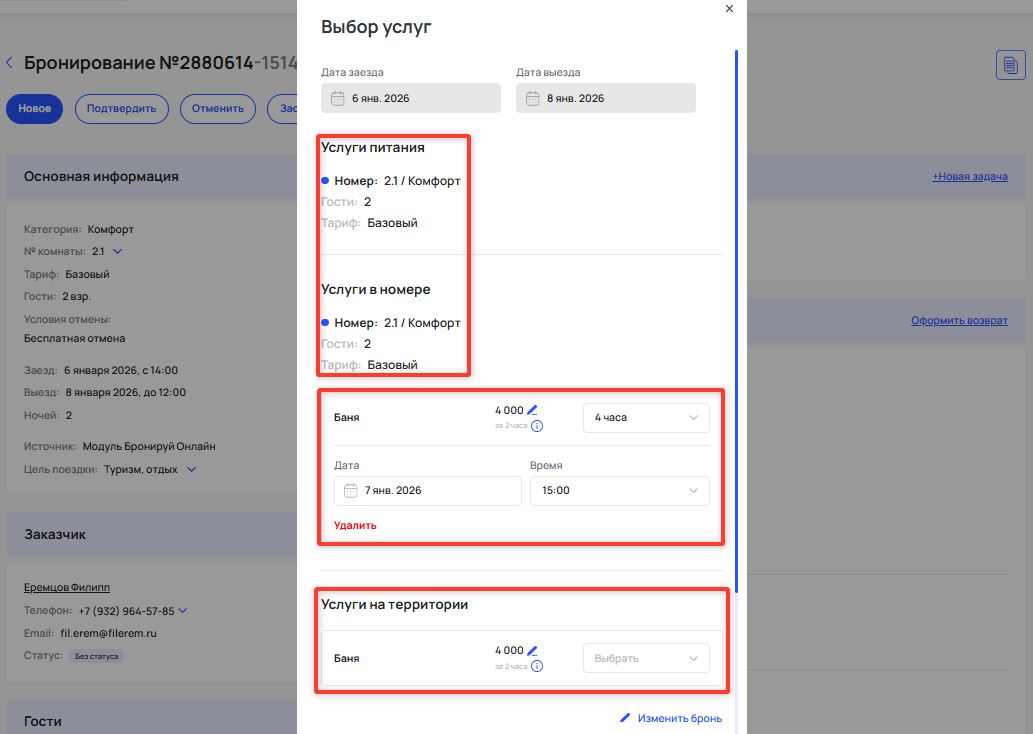Click calendar icon in Дата выезда field
Image resolution: width=1033 pixels, height=734 pixels.
533,98
